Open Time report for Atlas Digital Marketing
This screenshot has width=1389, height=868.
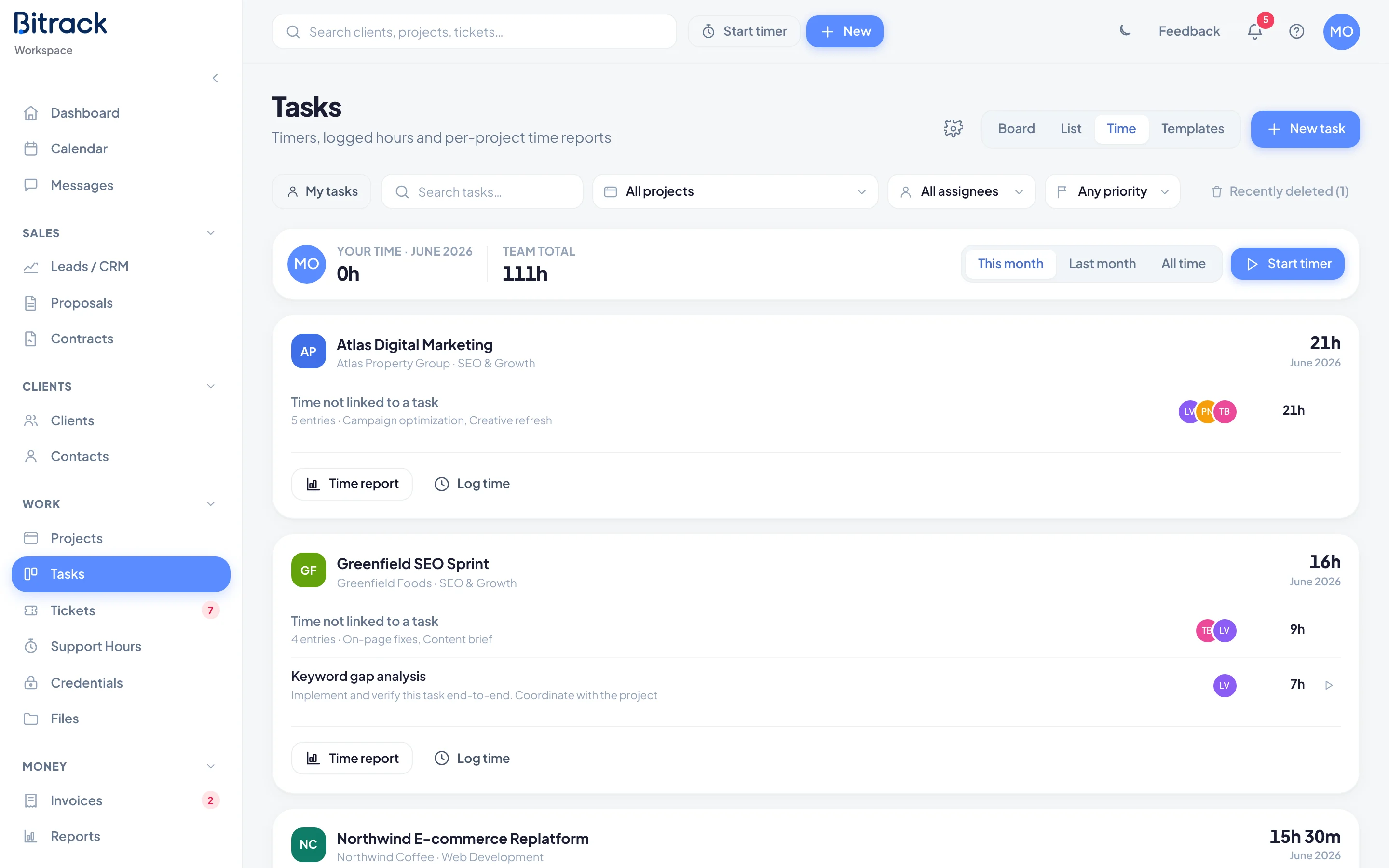(352, 484)
